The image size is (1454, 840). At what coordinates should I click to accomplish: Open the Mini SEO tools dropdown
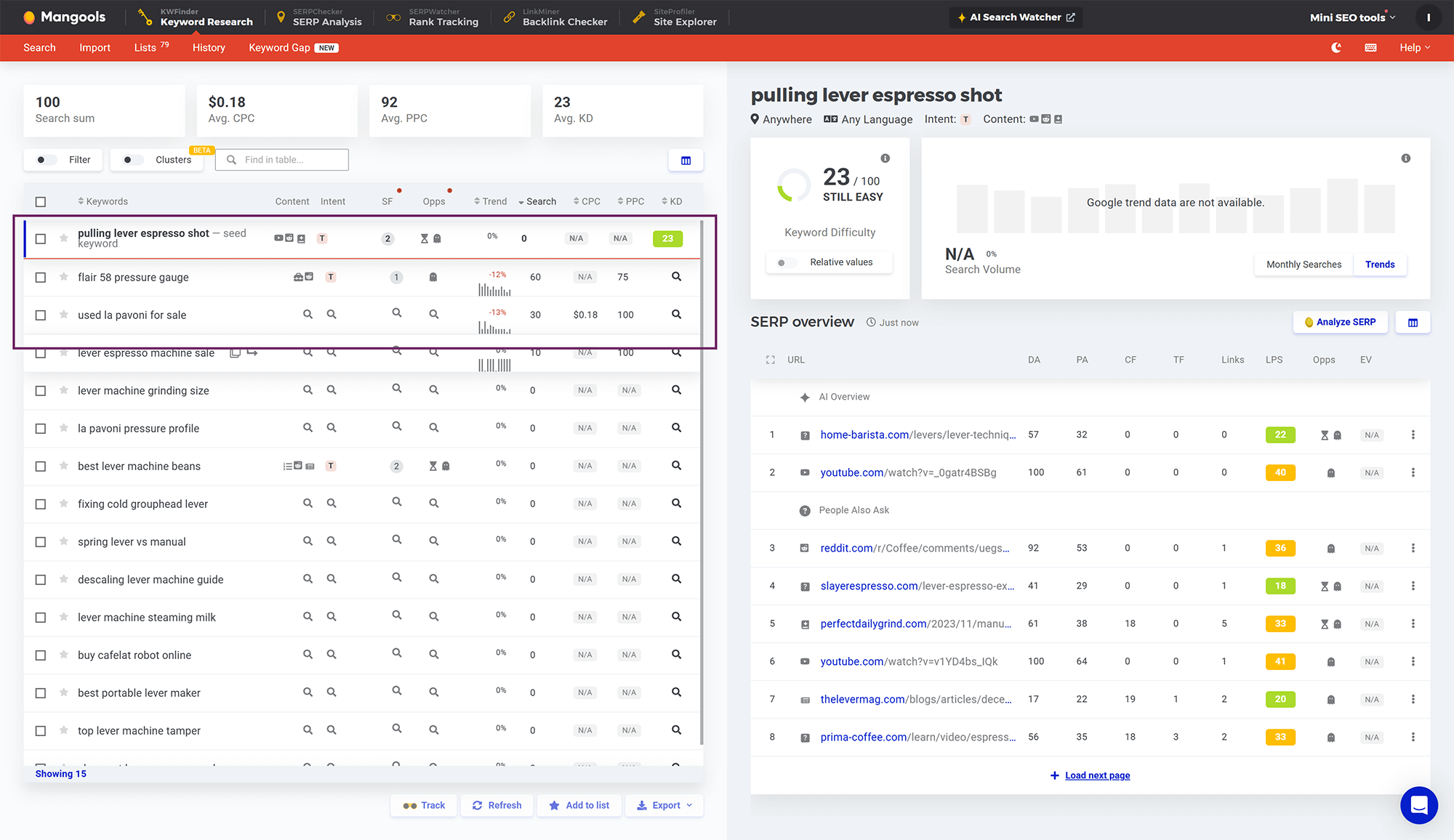tap(1350, 17)
